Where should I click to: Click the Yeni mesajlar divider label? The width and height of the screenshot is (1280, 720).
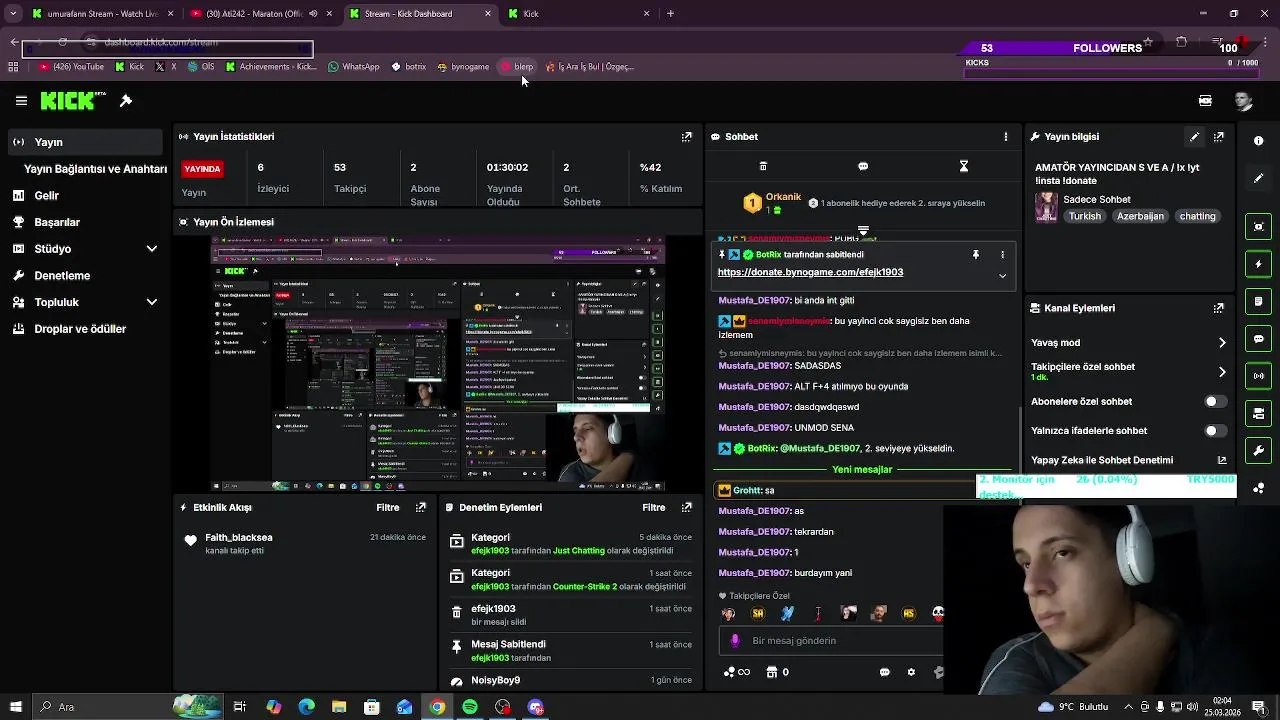pos(862,469)
